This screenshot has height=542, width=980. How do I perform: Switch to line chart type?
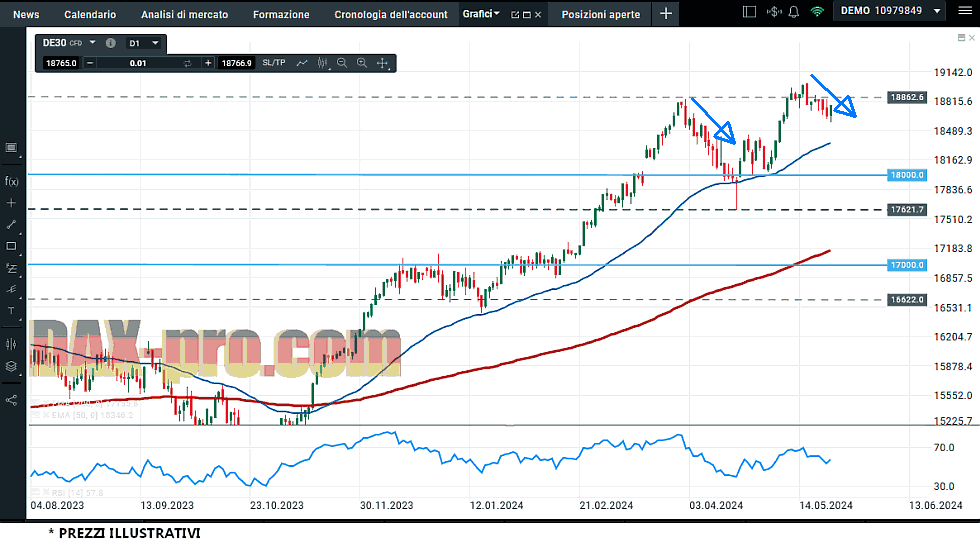click(302, 63)
